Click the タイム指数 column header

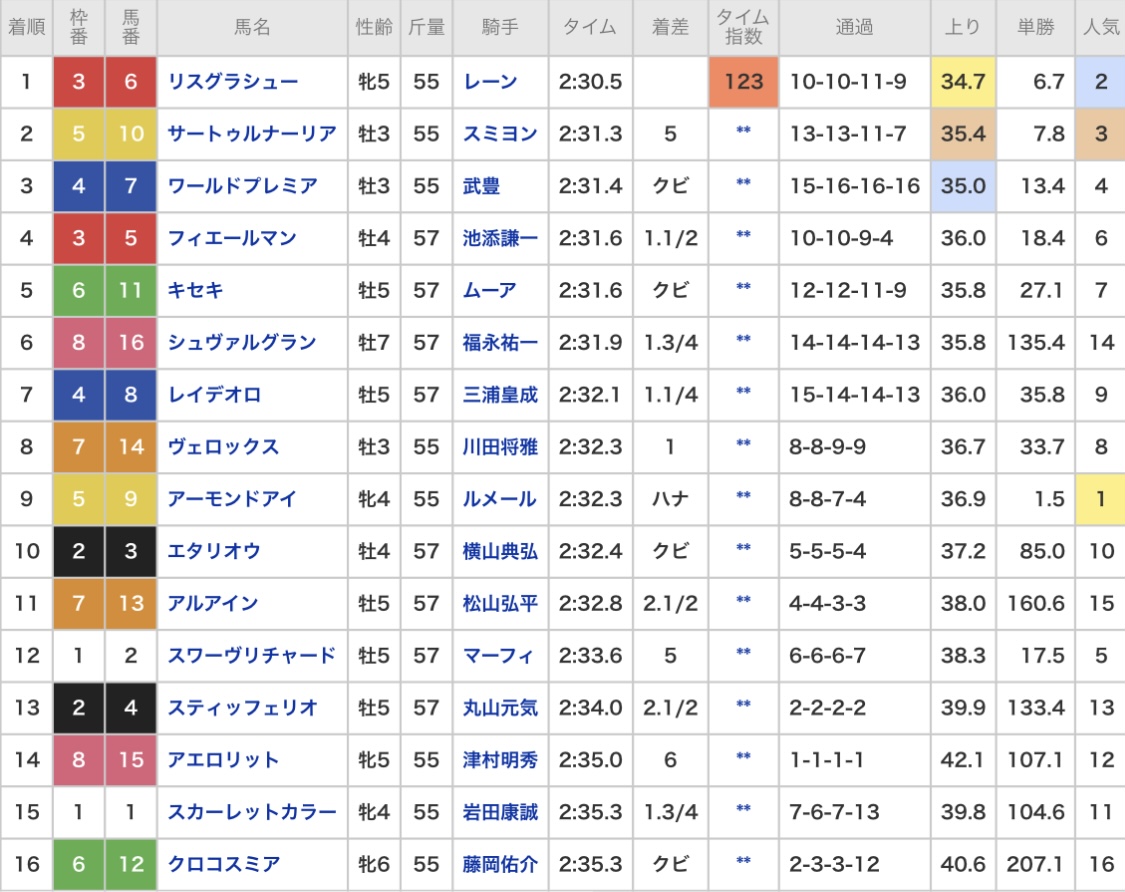point(743,28)
